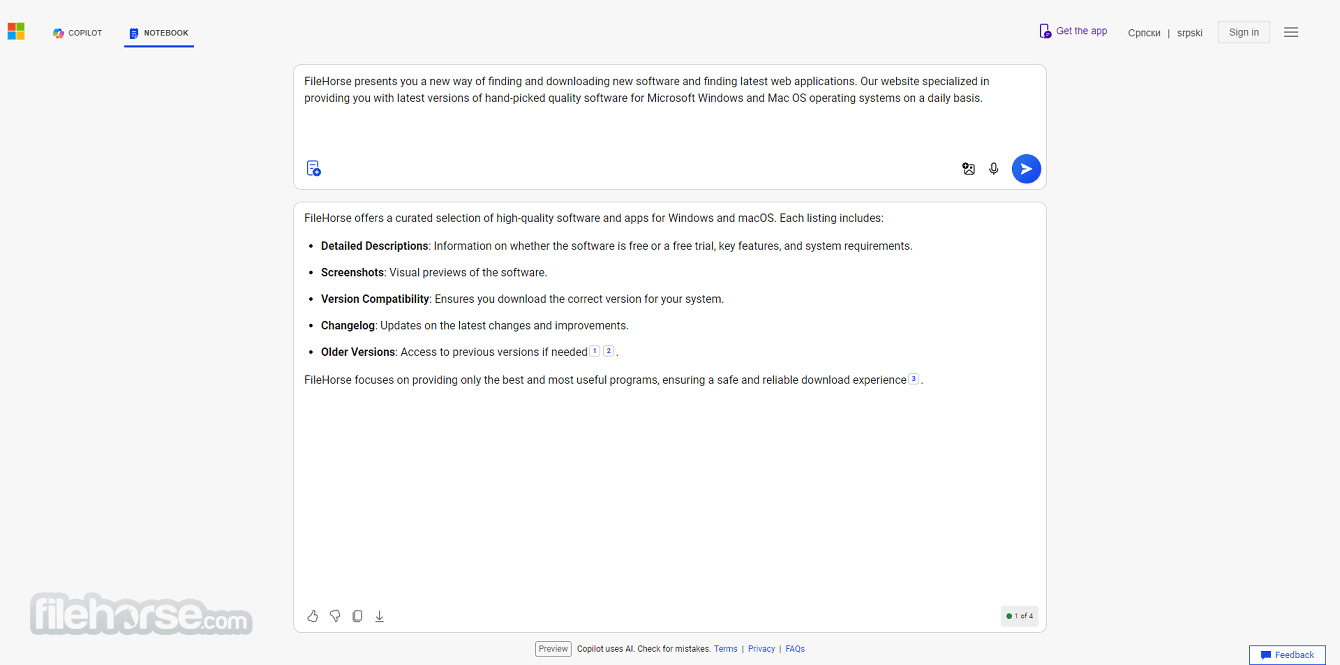Click the Sign in button

coord(1244,32)
